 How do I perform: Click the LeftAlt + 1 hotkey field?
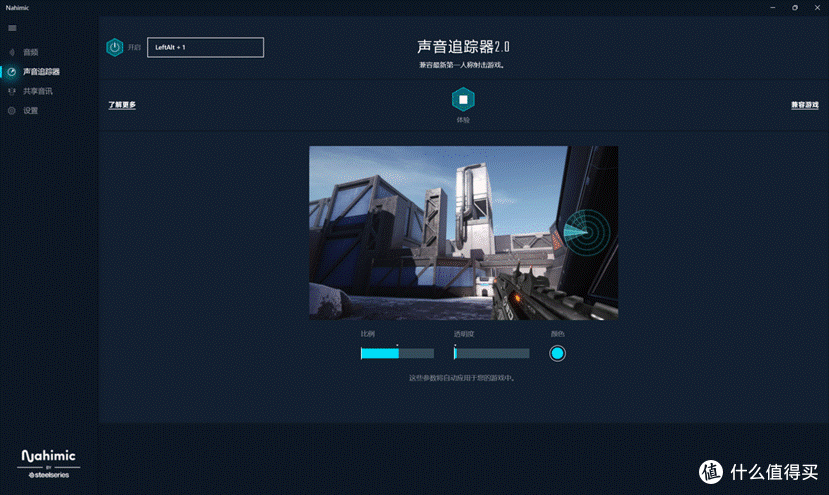[206, 48]
